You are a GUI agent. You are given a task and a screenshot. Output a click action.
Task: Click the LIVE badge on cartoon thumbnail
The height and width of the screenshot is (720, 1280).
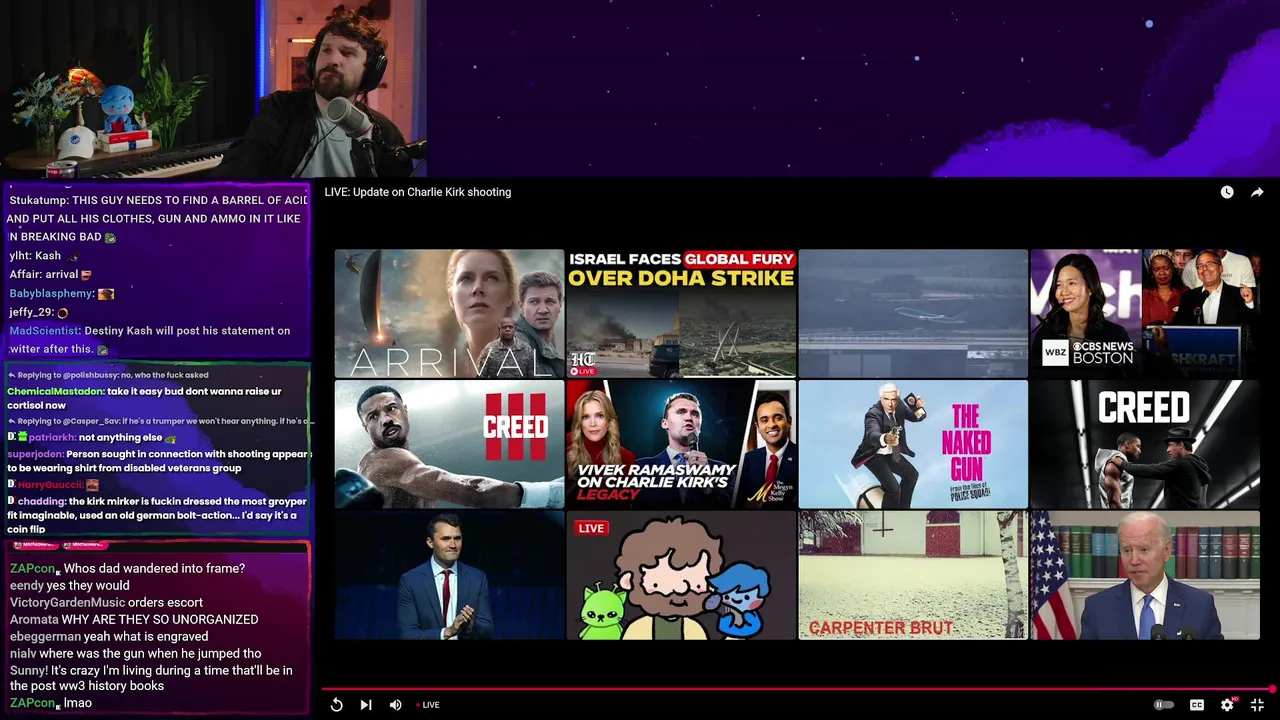point(591,528)
